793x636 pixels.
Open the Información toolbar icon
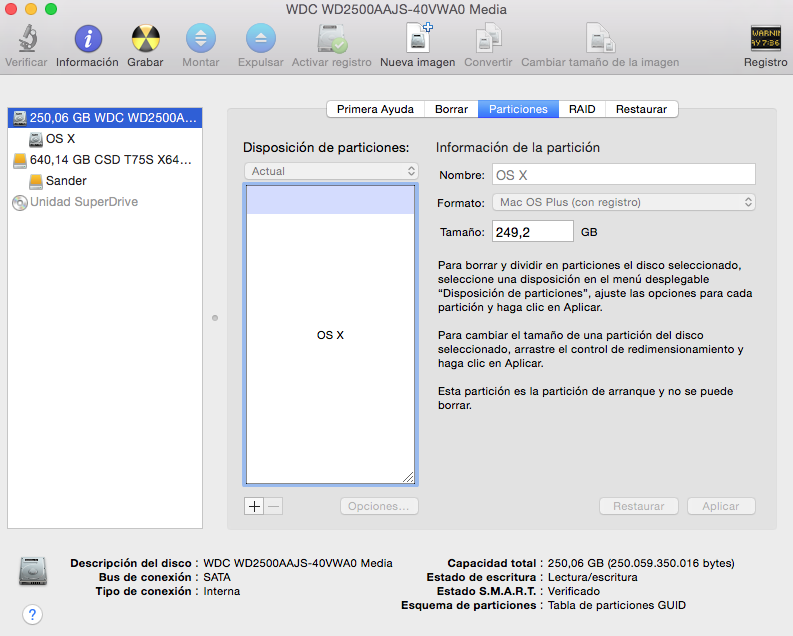tap(88, 38)
